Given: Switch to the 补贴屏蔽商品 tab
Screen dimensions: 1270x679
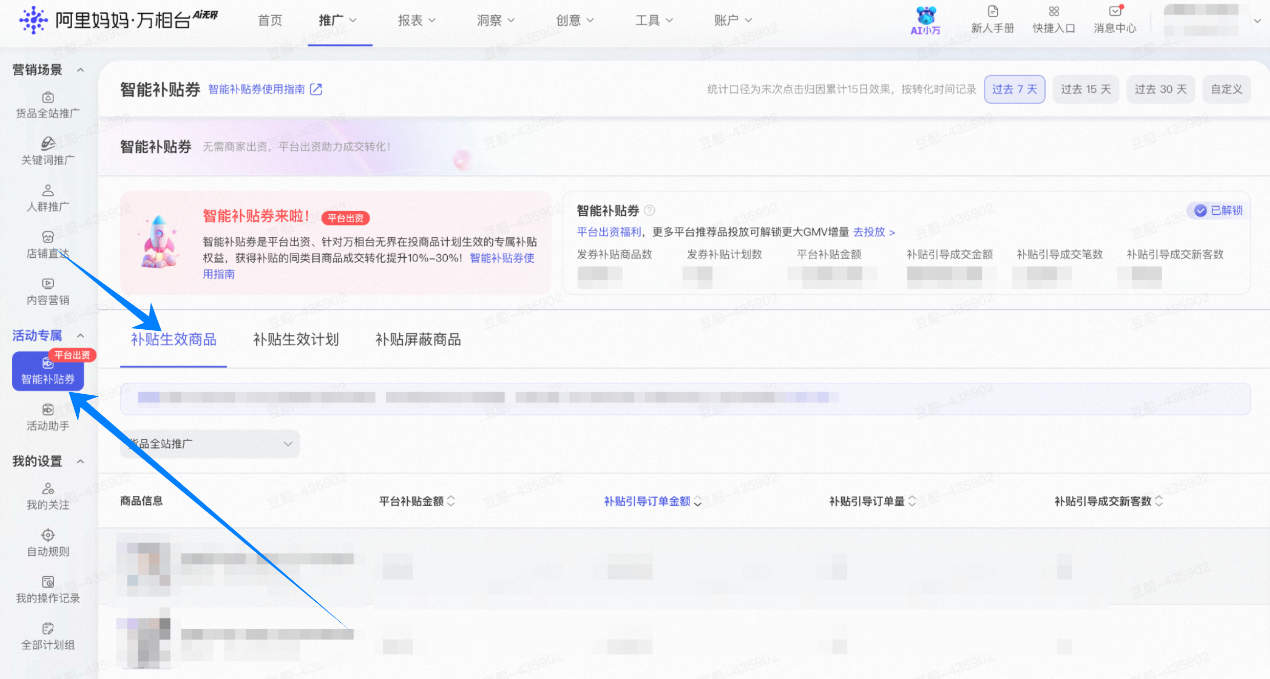Looking at the screenshot, I should [418, 339].
